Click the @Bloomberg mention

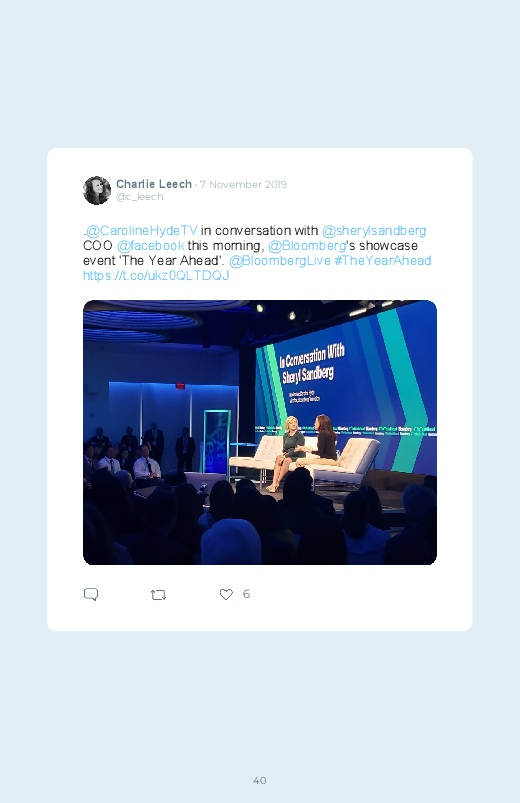[x=307, y=246]
